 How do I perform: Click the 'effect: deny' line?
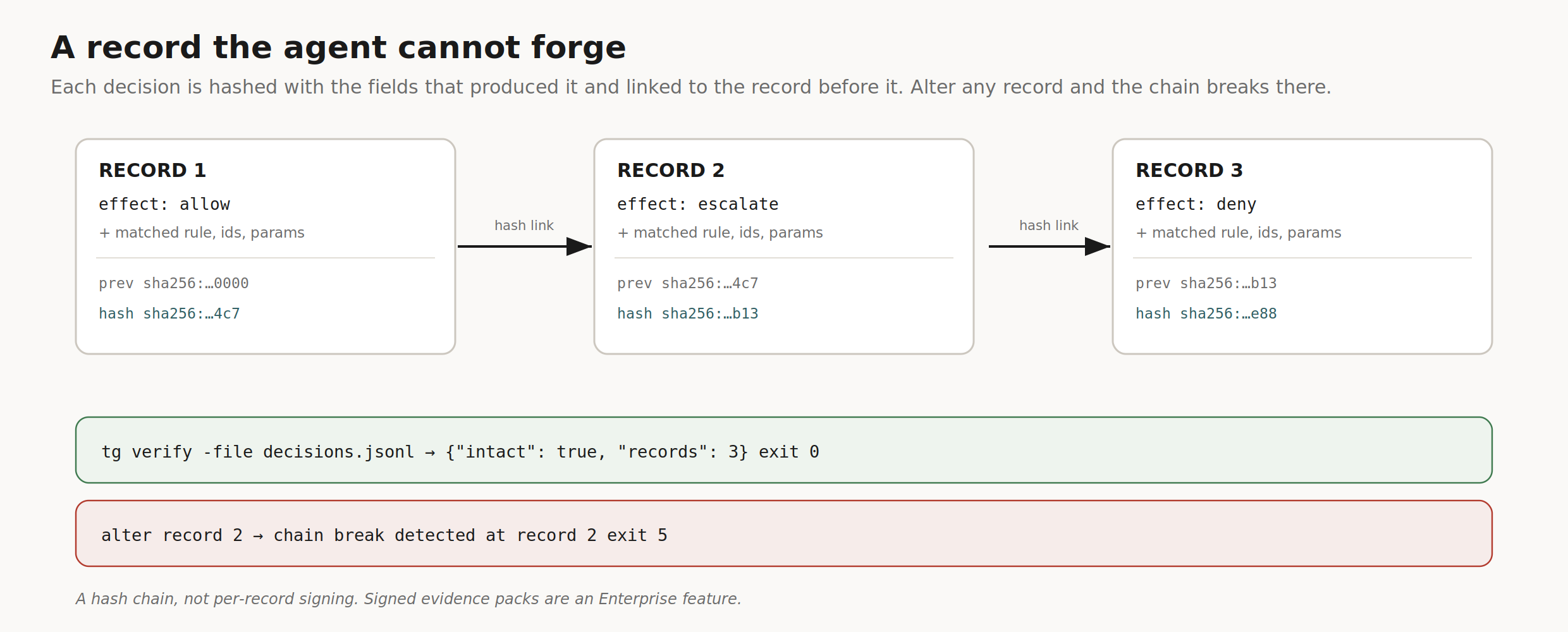(x=1196, y=204)
